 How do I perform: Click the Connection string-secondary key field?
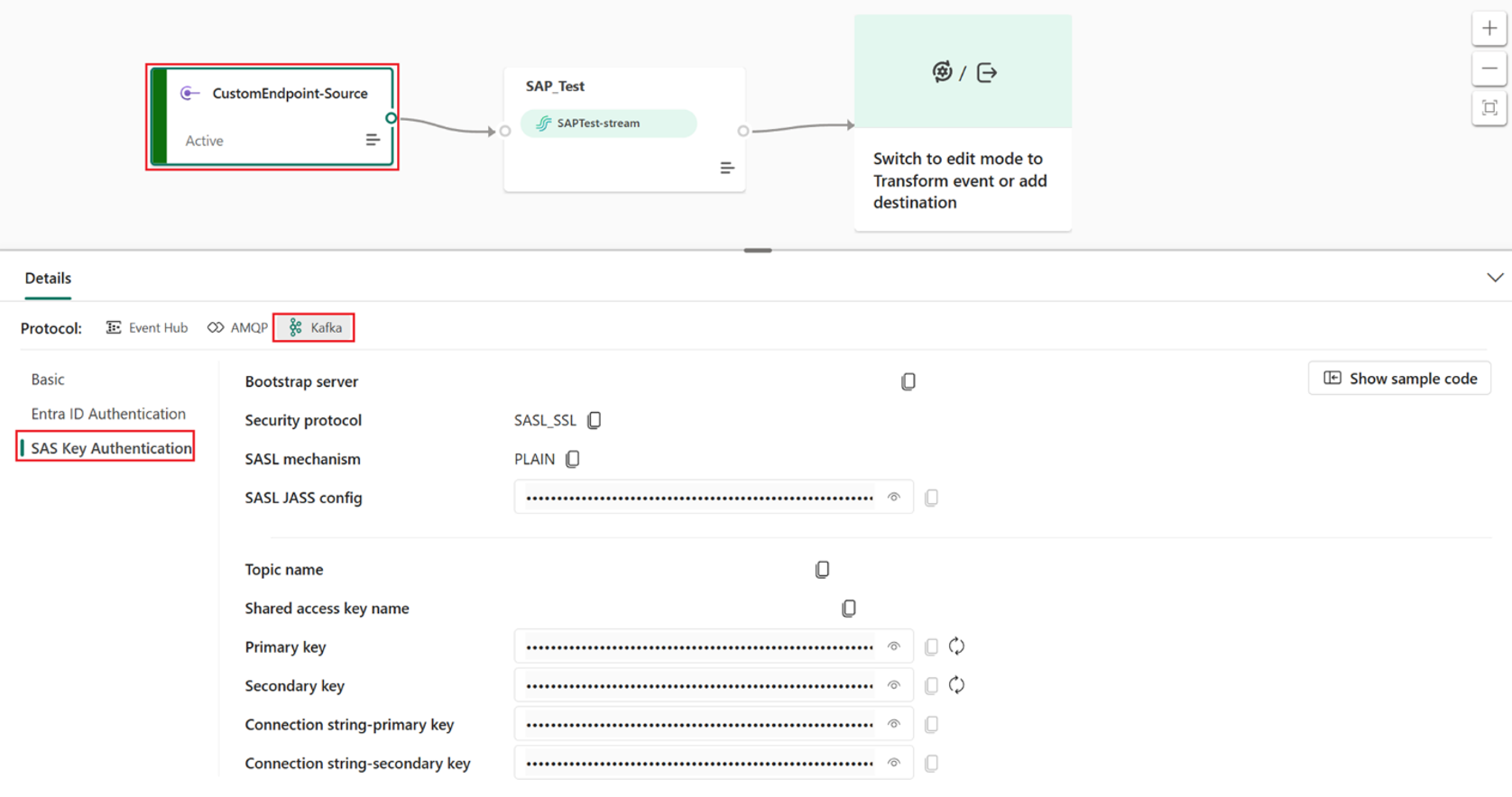[714, 763]
